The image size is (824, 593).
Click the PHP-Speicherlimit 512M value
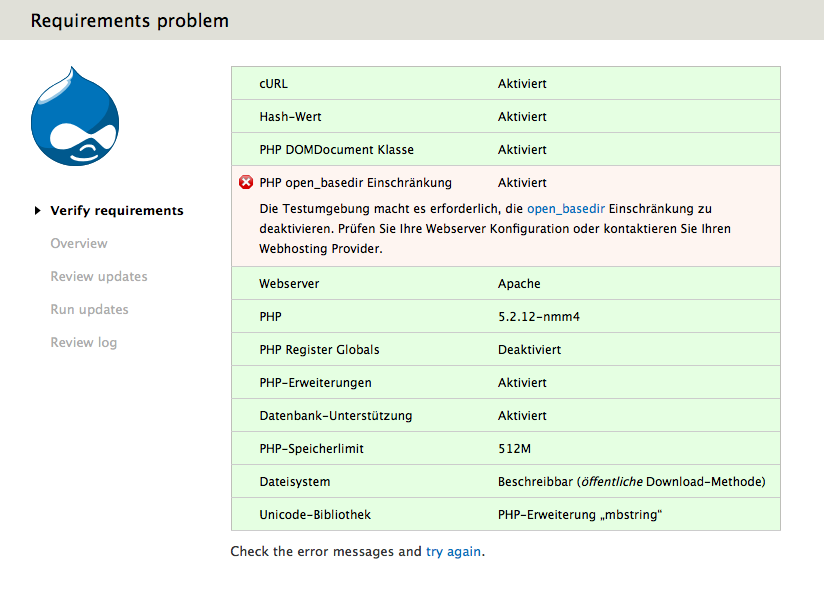click(515, 449)
